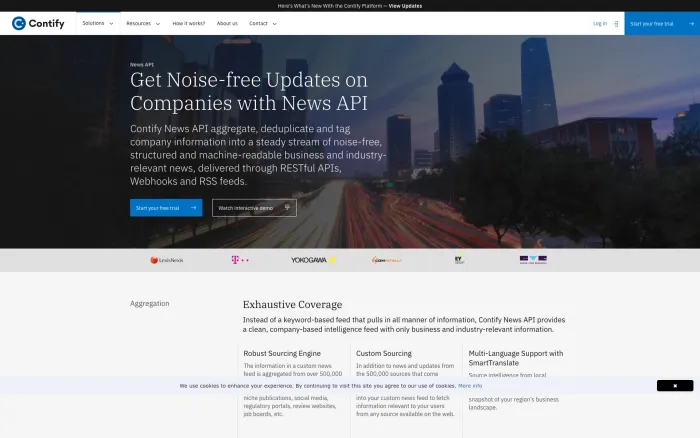This screenshot has height=438, width=700.
Task: Click the LexisNexis logo
Action: [x=167, y=260]
